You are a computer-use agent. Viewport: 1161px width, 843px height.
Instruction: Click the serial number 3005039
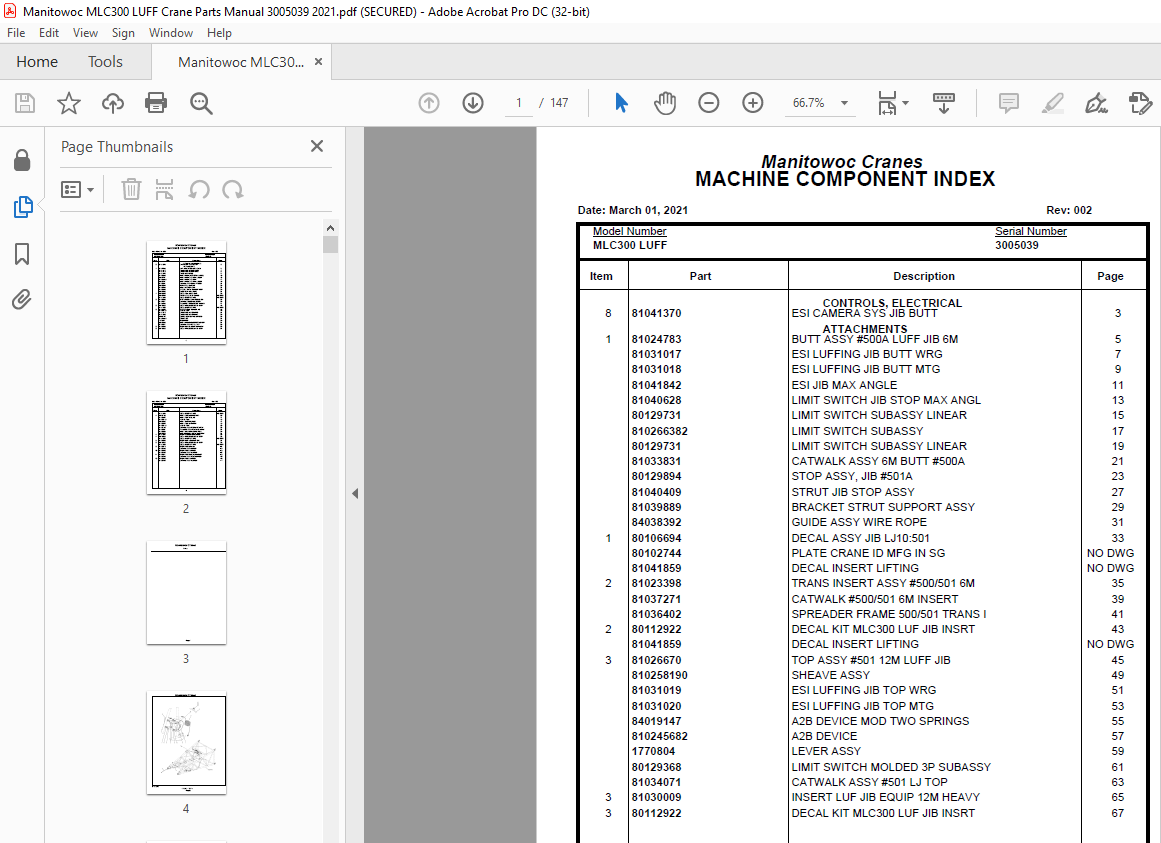(1017, 246)
